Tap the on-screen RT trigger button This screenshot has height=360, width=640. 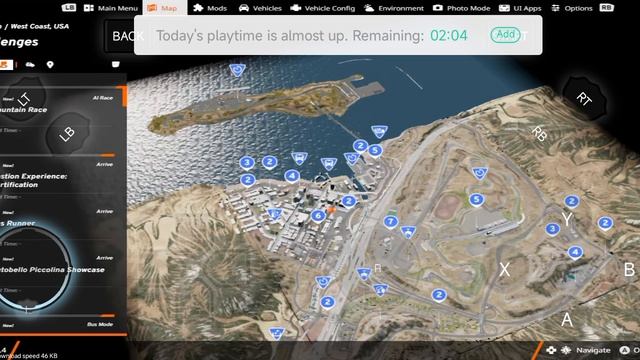(x=584, y=98)
